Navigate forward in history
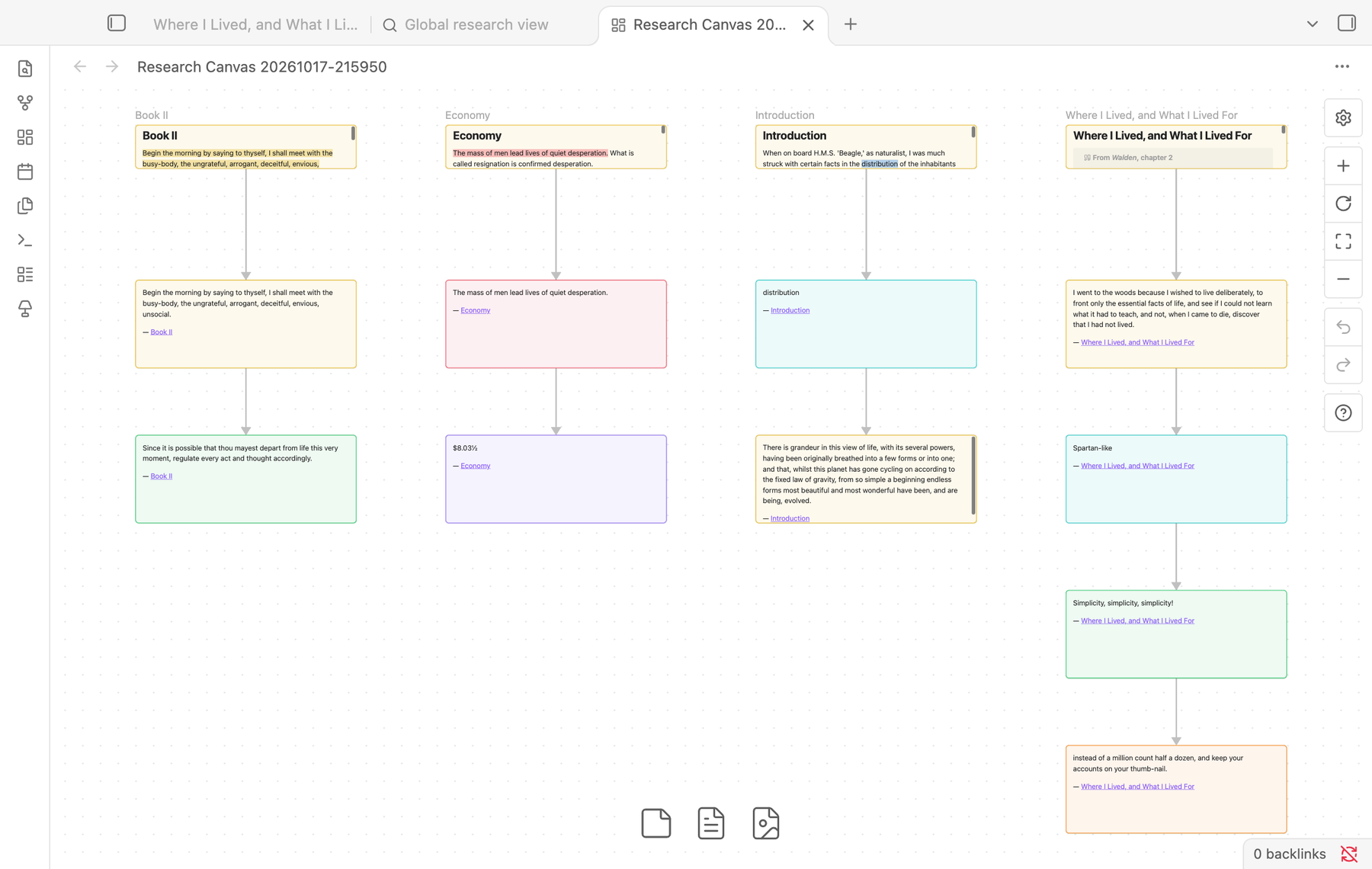This screenshot has height=869, width=1372. 112,67
